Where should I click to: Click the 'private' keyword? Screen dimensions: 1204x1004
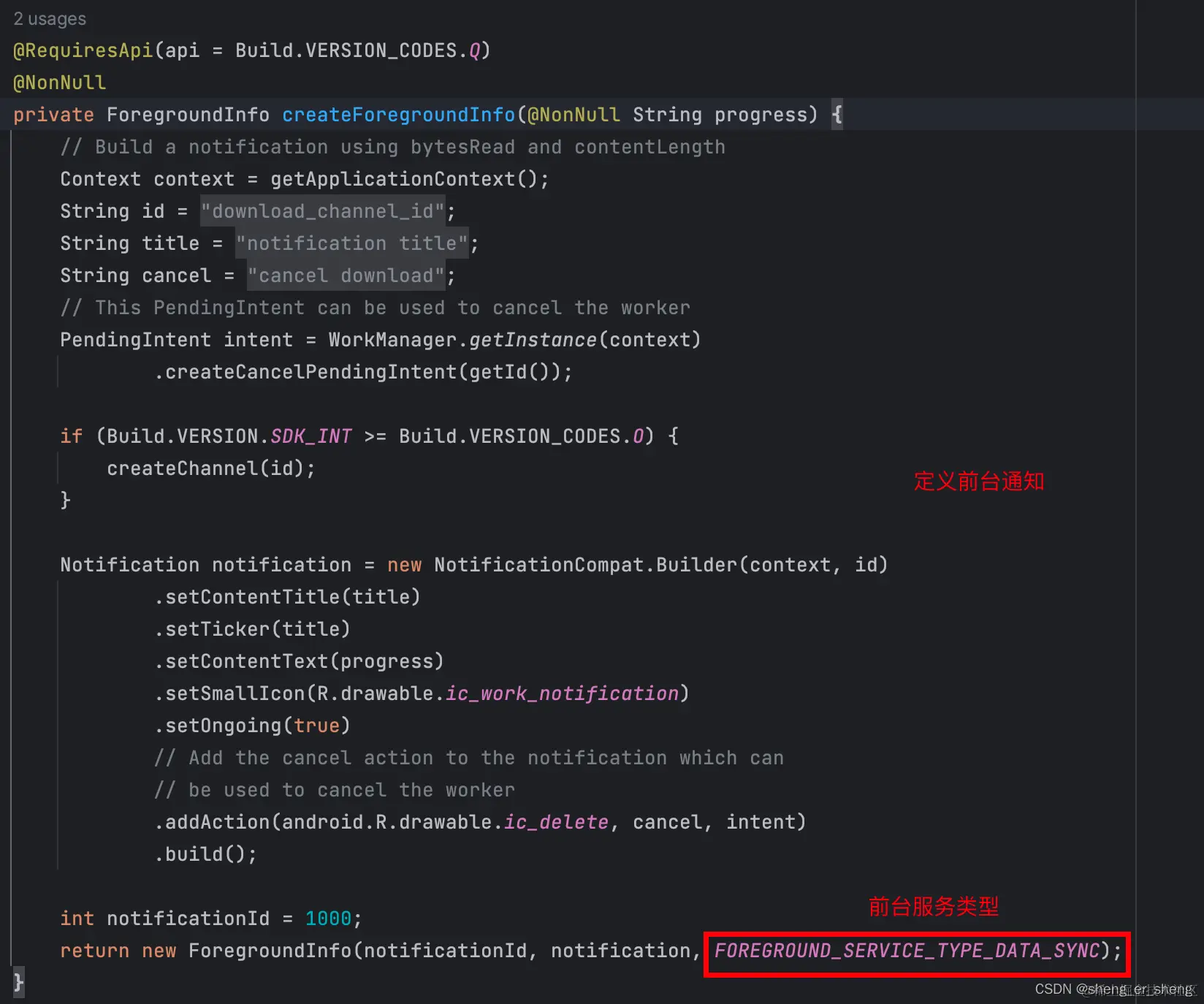coord(54,115)
